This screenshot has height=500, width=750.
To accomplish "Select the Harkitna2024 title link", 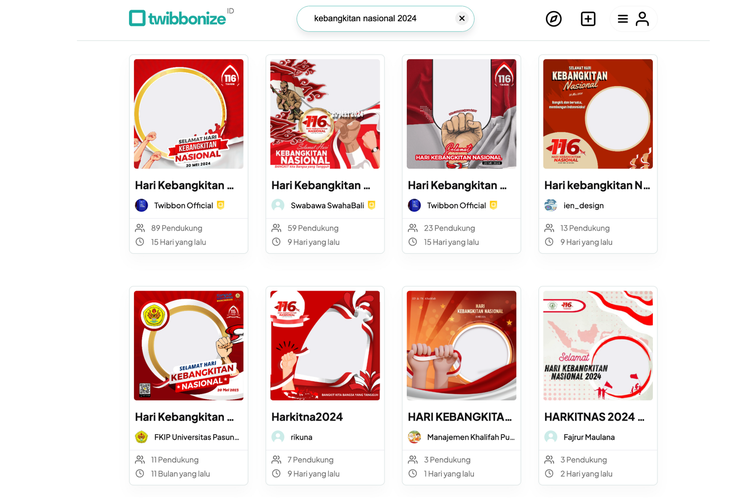I will pos(307,417).
